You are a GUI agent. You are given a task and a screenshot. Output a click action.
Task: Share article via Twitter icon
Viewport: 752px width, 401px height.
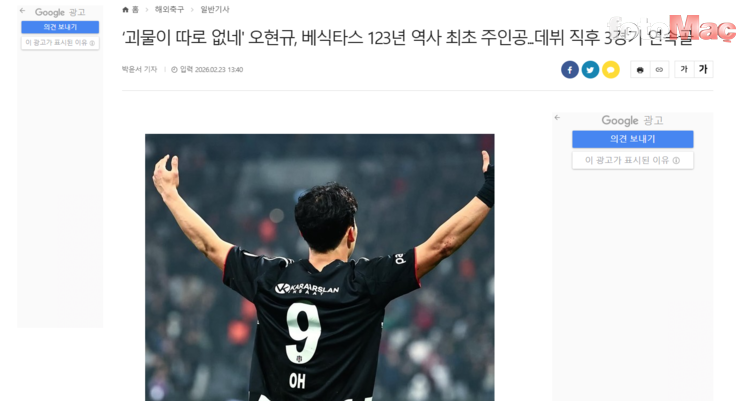(x=590, y=70)
